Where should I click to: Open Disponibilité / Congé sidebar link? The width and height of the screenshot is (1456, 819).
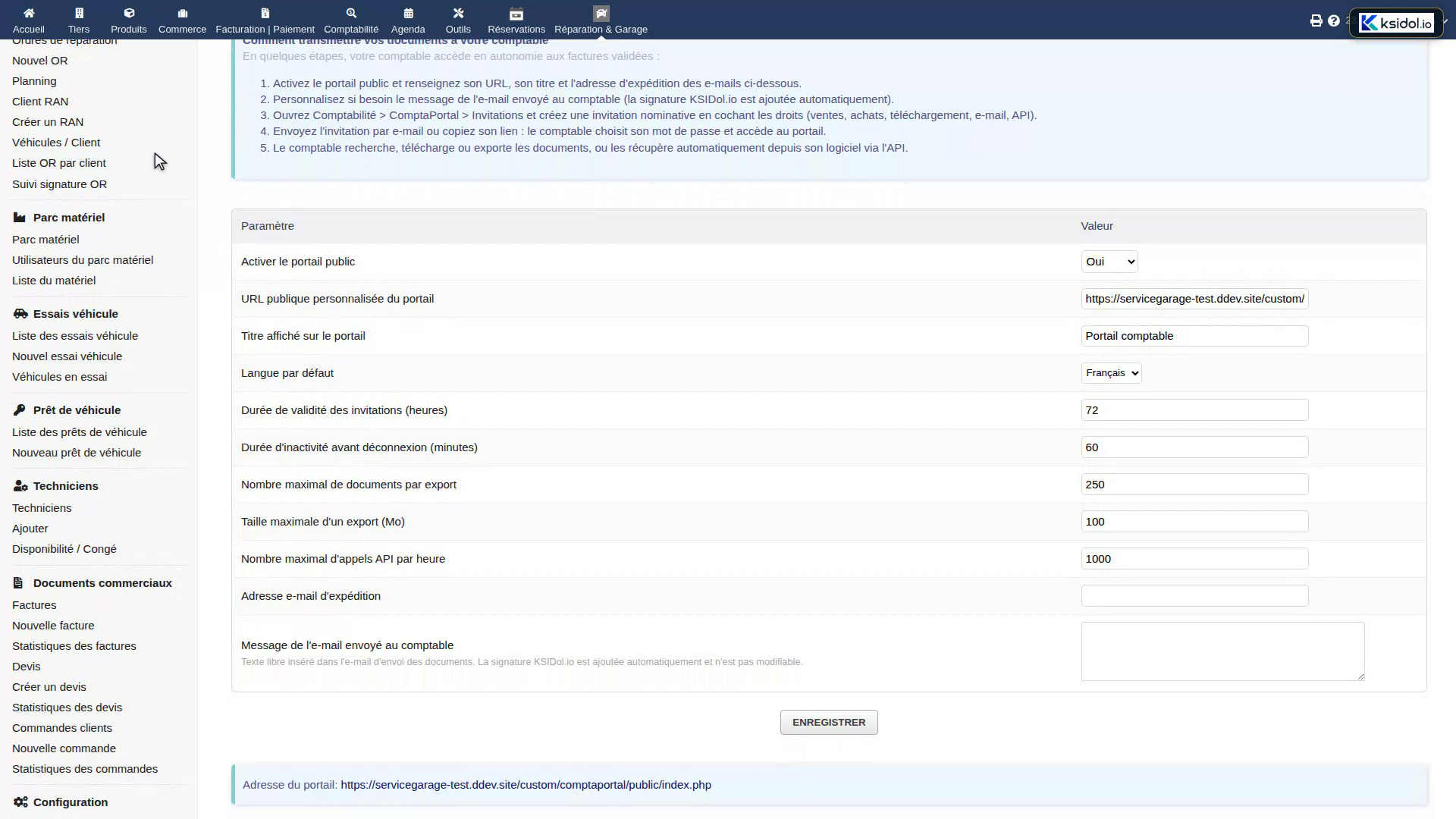(x=64, y=549)
